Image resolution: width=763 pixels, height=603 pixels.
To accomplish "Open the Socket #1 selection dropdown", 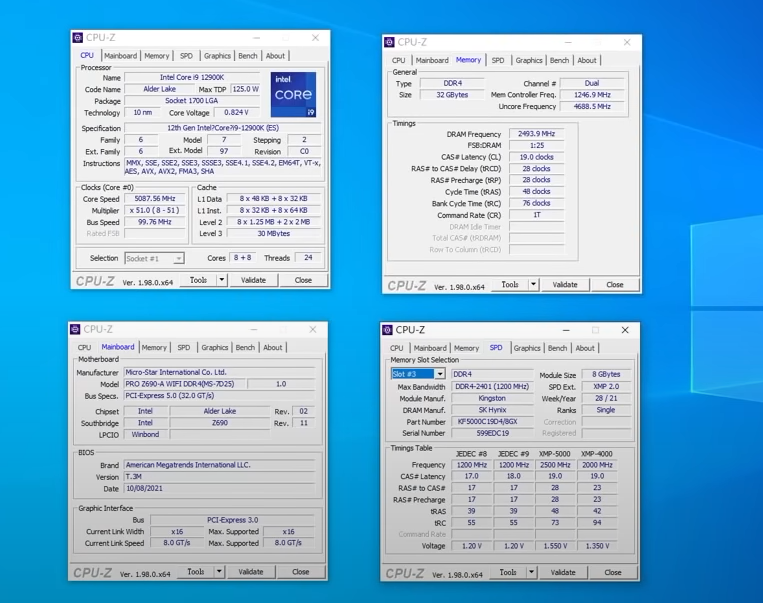I will (179, 258).
